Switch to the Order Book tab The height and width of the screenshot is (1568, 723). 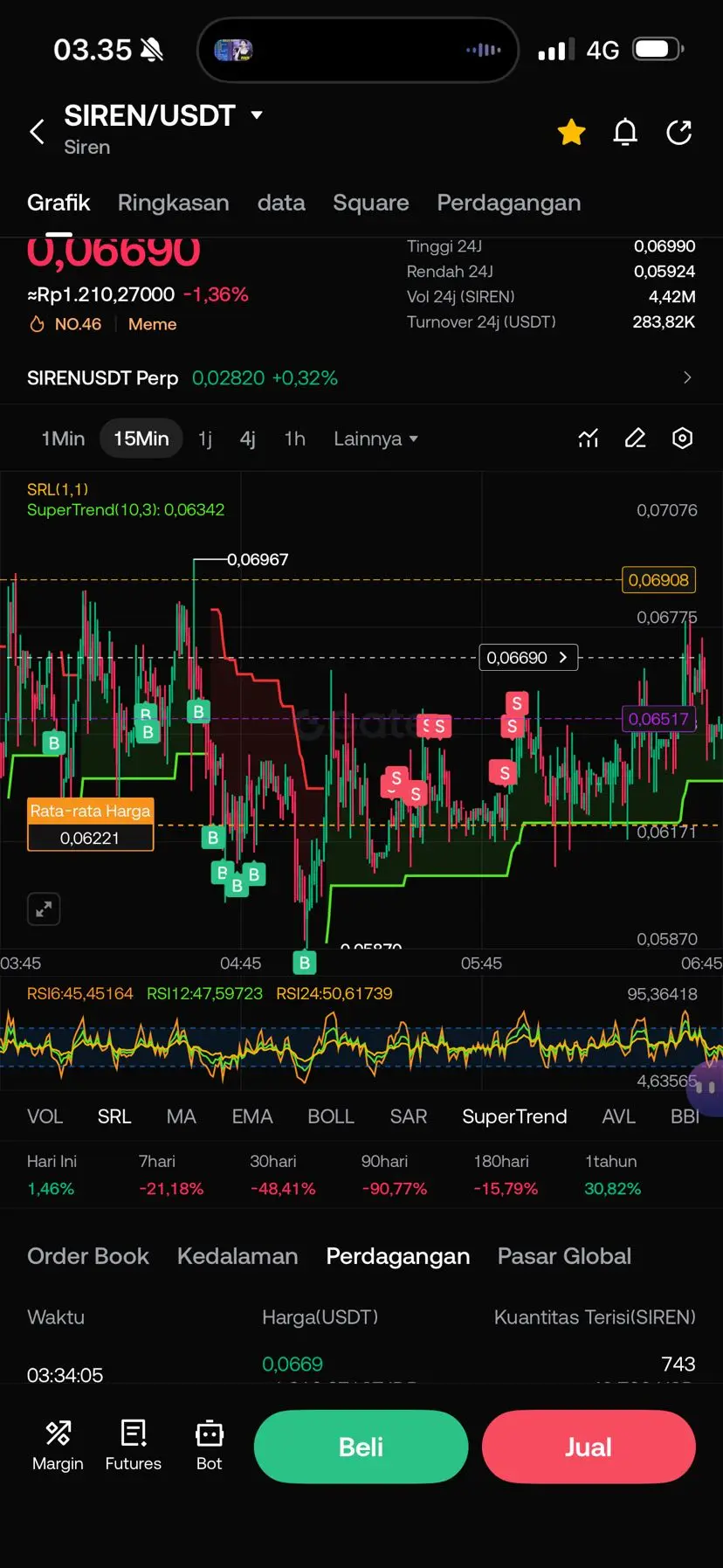(88, 1256)
